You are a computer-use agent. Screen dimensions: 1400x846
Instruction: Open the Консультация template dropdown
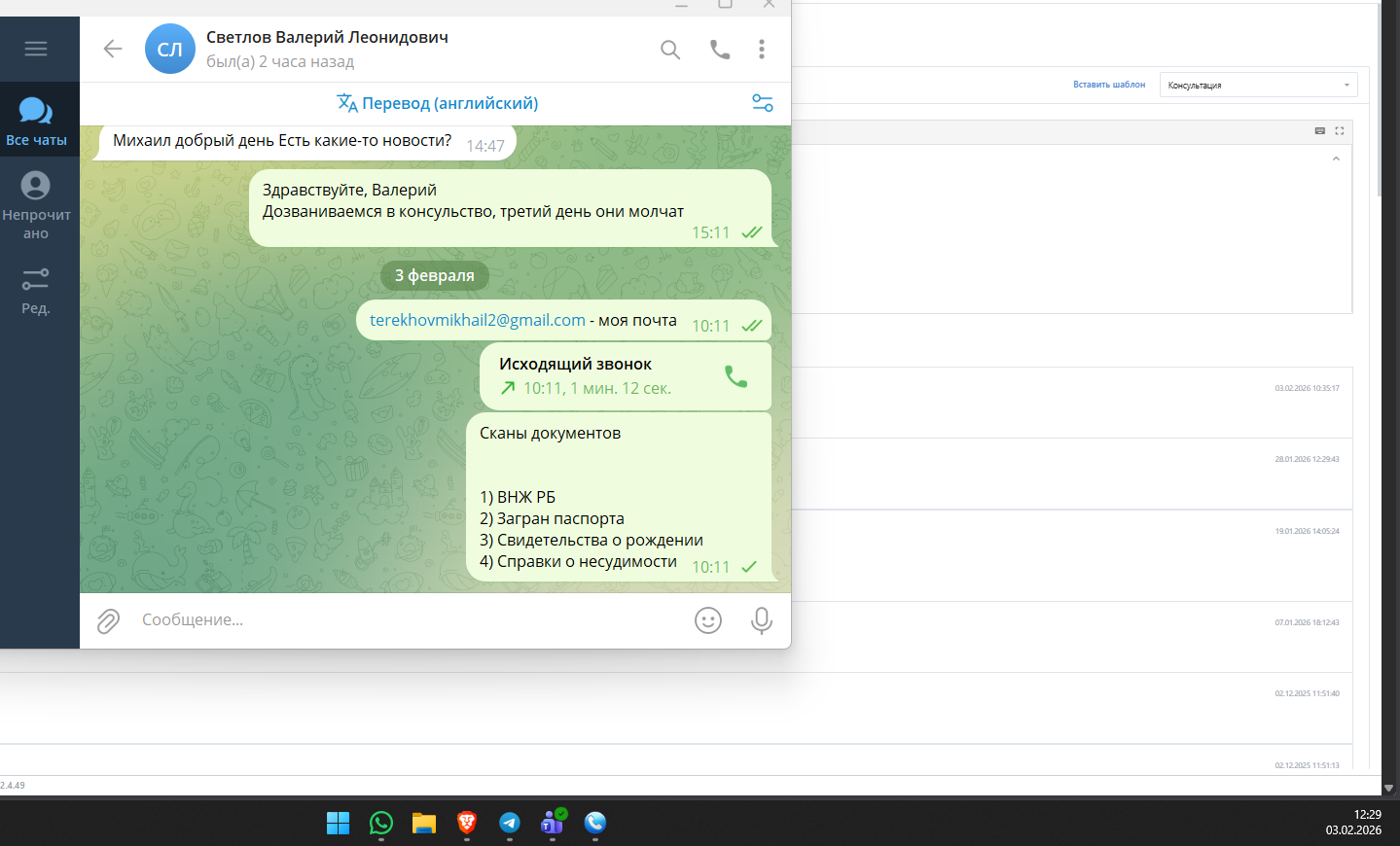tap(1258, 85)
